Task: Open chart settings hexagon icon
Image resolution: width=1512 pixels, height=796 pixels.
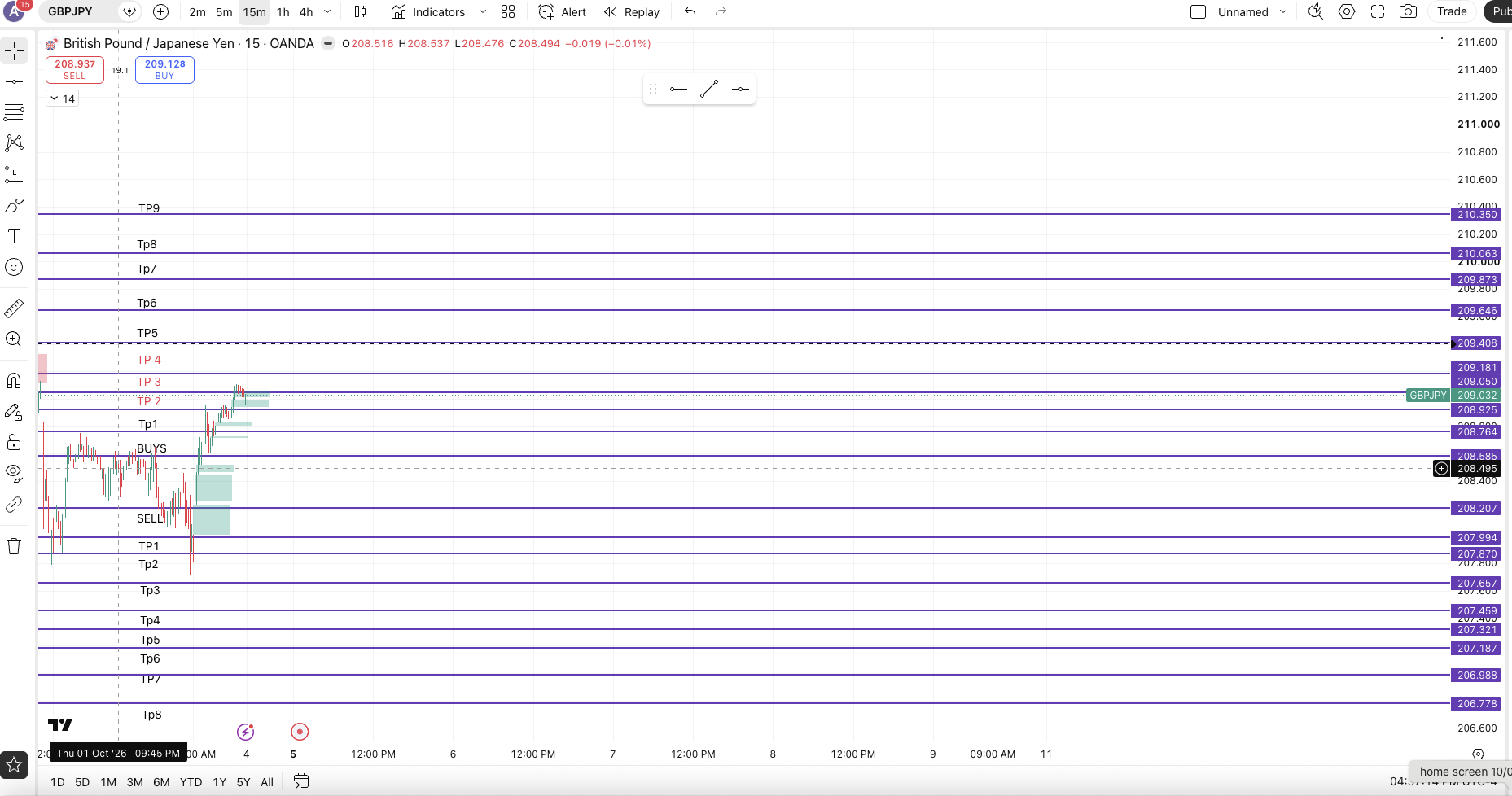Action: pyautogui.click(x=1347, y=11)
